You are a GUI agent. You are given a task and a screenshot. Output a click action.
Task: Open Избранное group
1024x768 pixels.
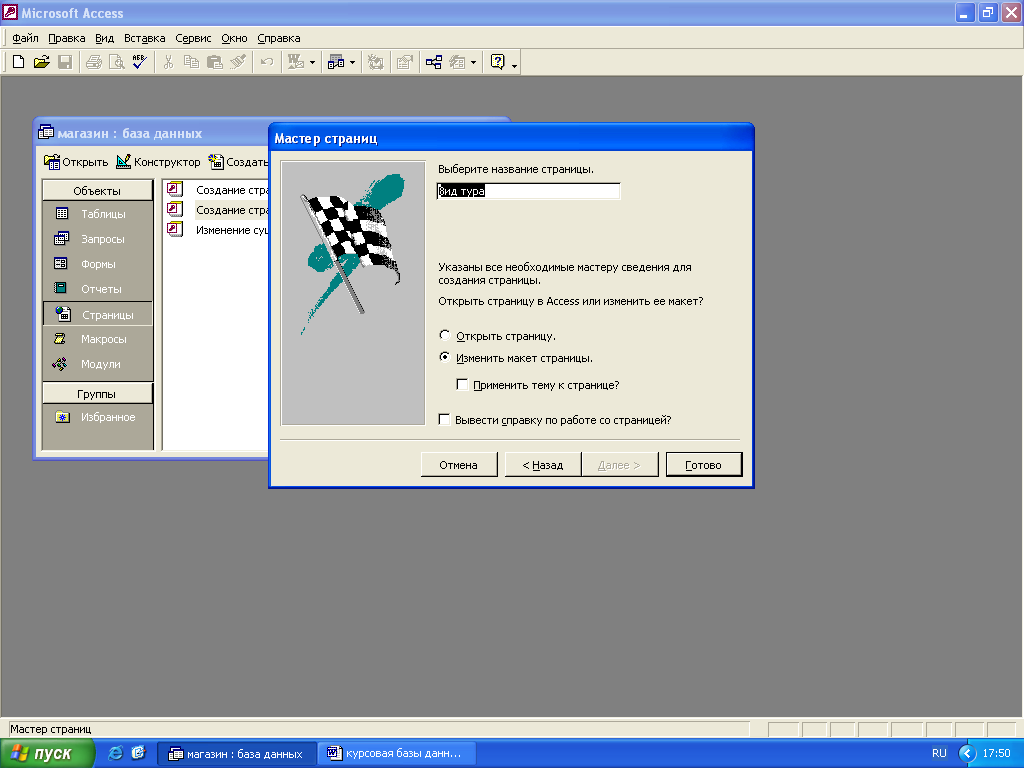[x=98, y=417]
